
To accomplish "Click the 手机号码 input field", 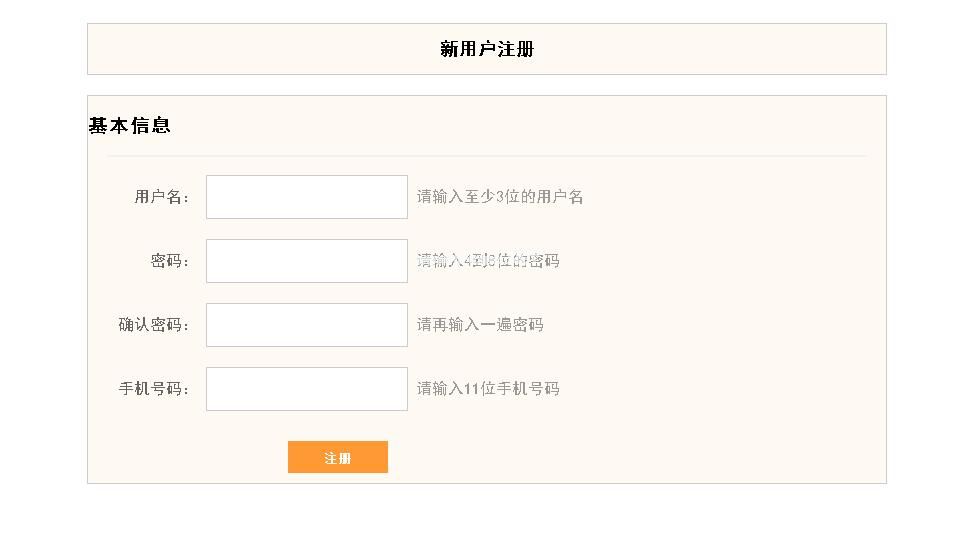I will tap(306, 389).
